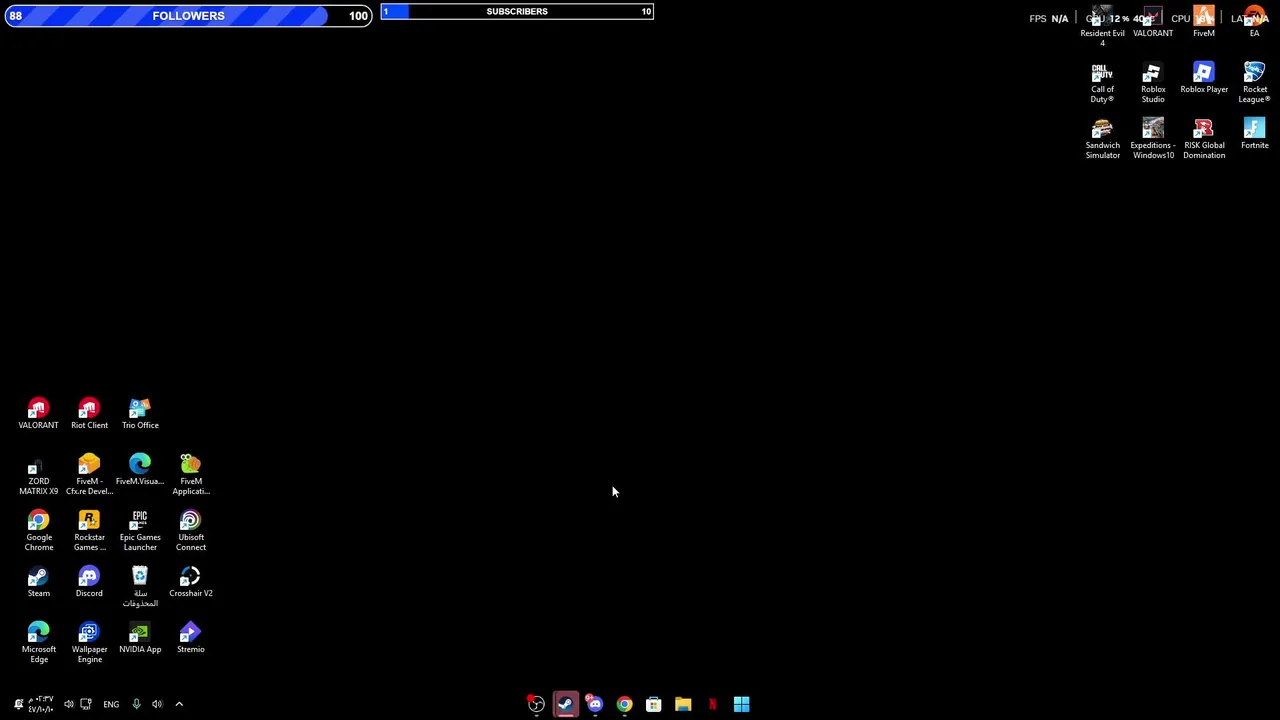The height and width of the screenshot is (720, 1280).
Task: Open the Recycle Bin with Arabic label
Action: [x=140, y=587]
